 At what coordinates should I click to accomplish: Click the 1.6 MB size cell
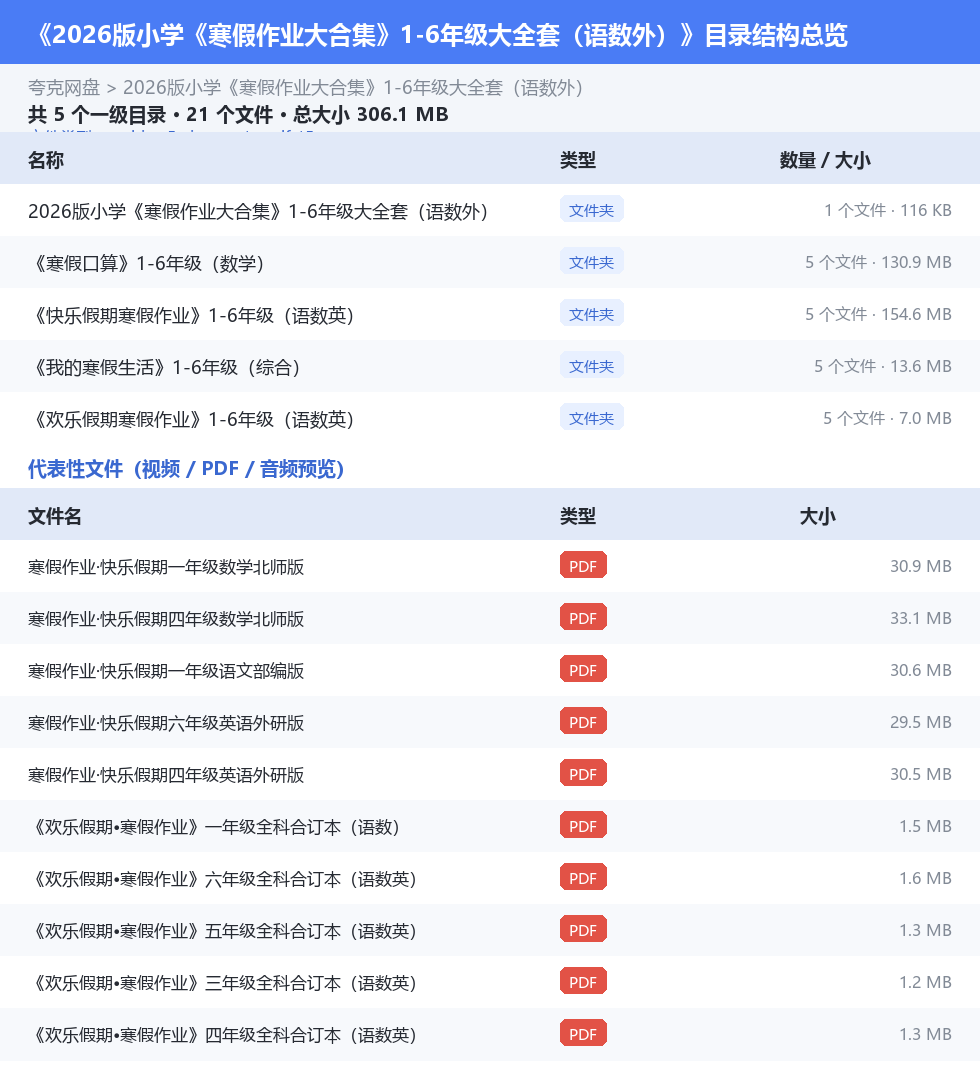926,878
